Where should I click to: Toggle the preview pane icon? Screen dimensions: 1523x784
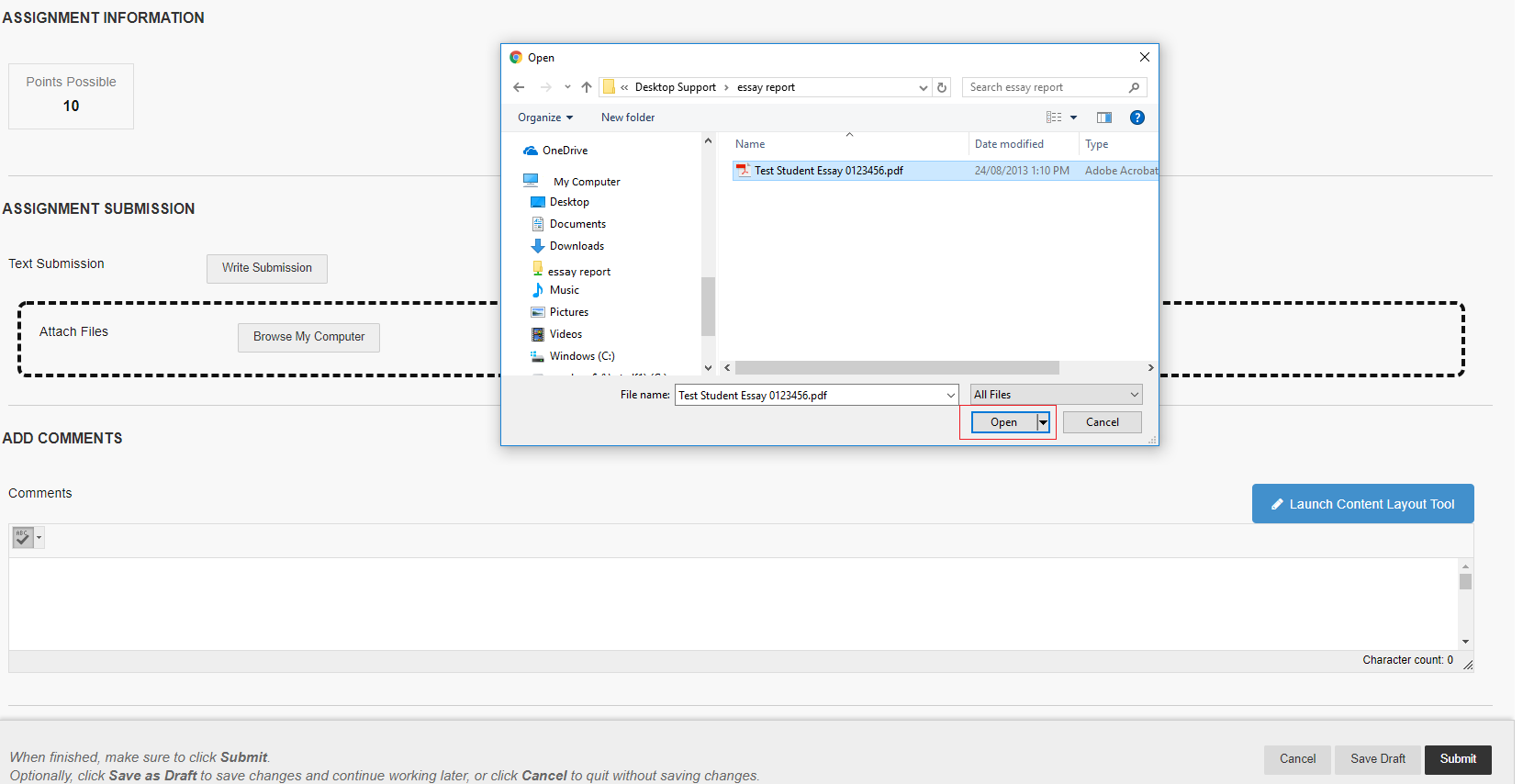pyautogui.click(x=1103, y=118)
